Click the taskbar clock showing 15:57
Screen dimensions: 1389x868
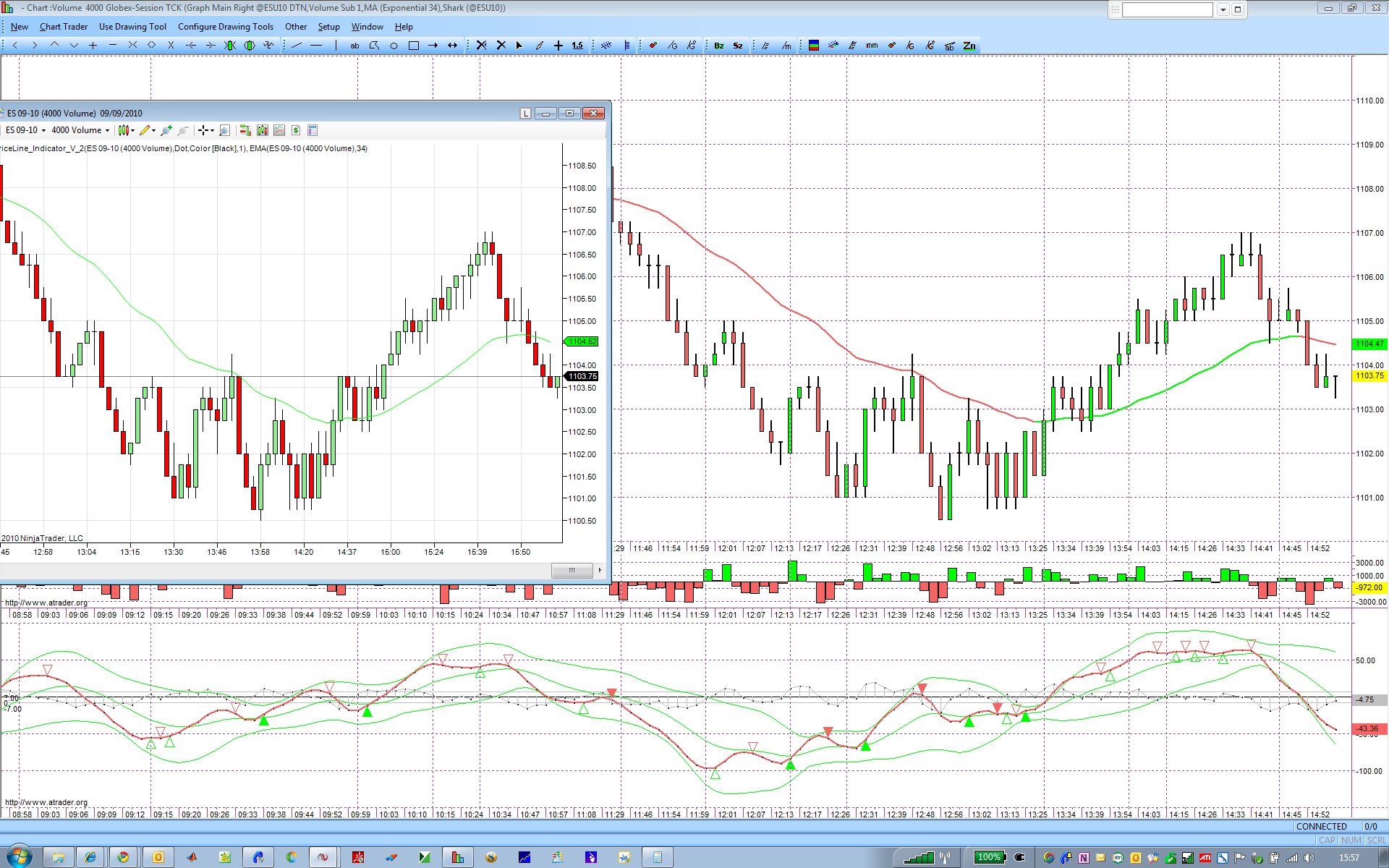[x=1348, y=857]
